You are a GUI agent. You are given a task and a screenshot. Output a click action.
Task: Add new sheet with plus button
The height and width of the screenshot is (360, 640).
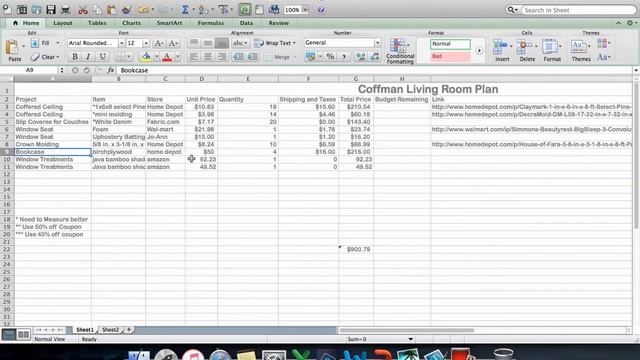click(x=129, y=330)
